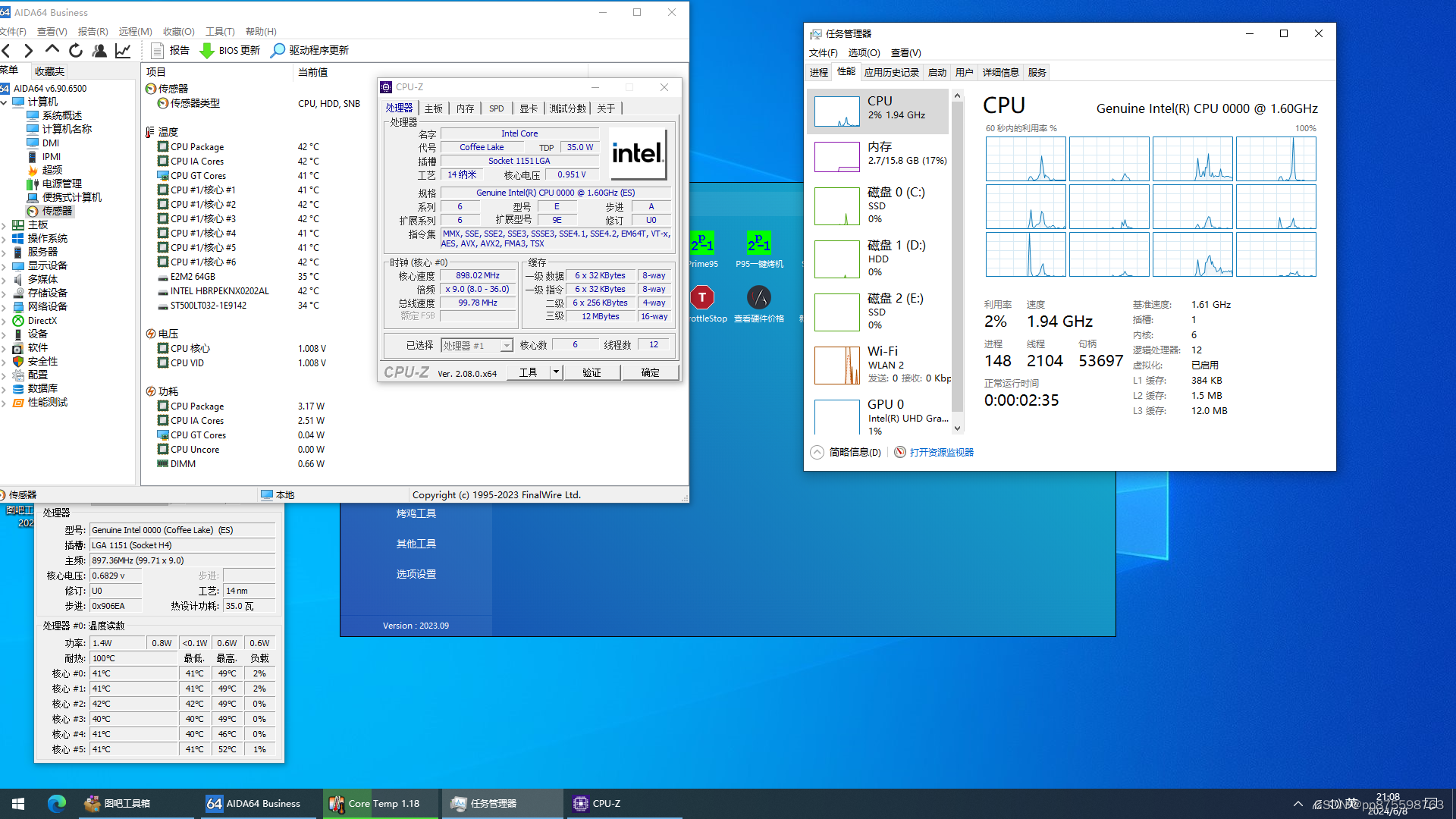Click the 确定 button in CPU-Z

click(650, 372)
